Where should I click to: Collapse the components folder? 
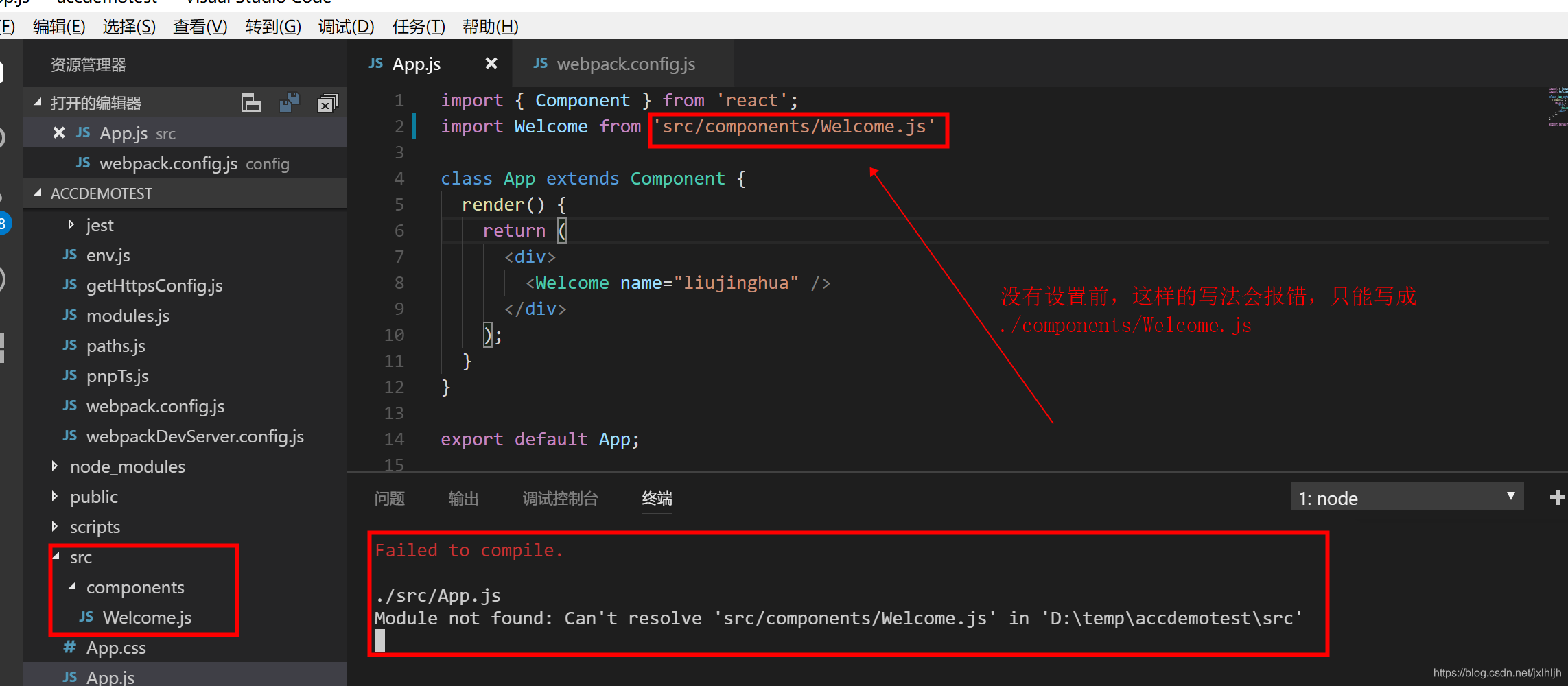tap(72, 587)
